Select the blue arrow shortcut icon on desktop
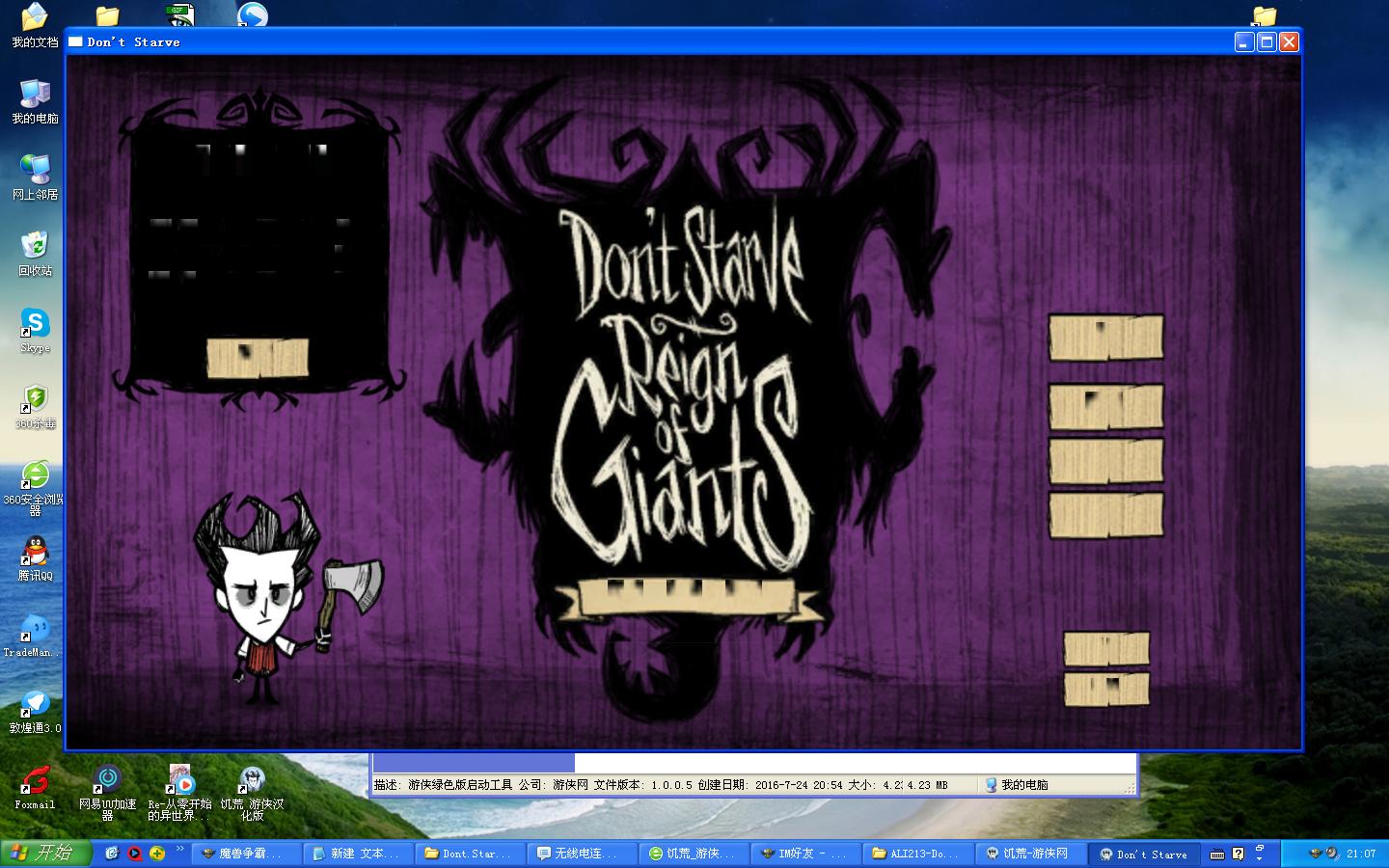This screenshot has width=1389, height=868. (253, 14)
